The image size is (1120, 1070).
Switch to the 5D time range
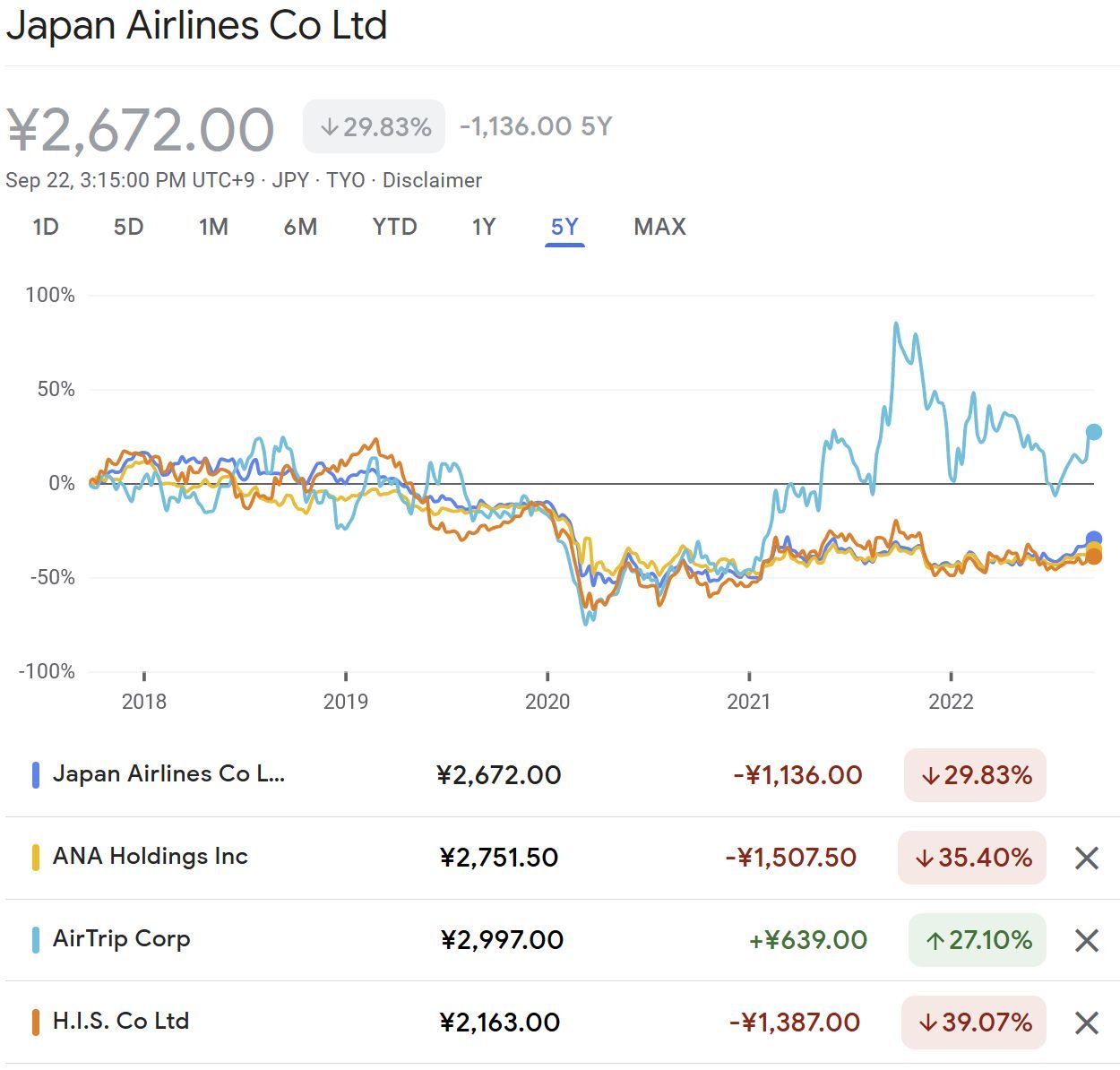[x=128, y=227]
